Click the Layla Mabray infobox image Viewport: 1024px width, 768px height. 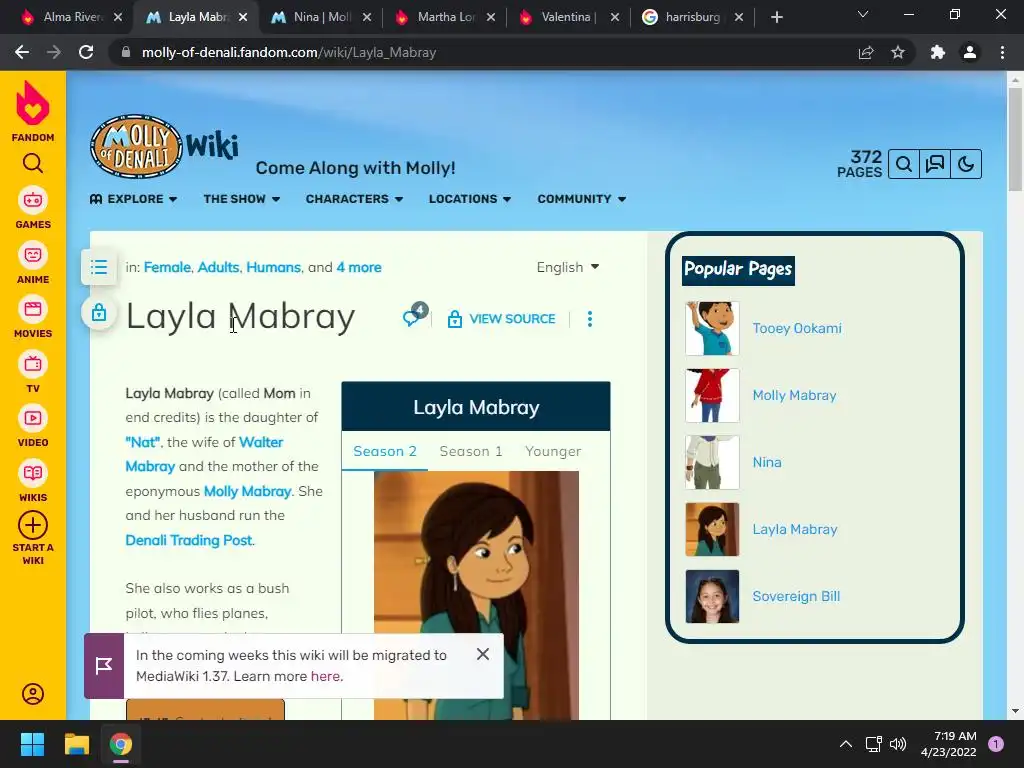476,595
